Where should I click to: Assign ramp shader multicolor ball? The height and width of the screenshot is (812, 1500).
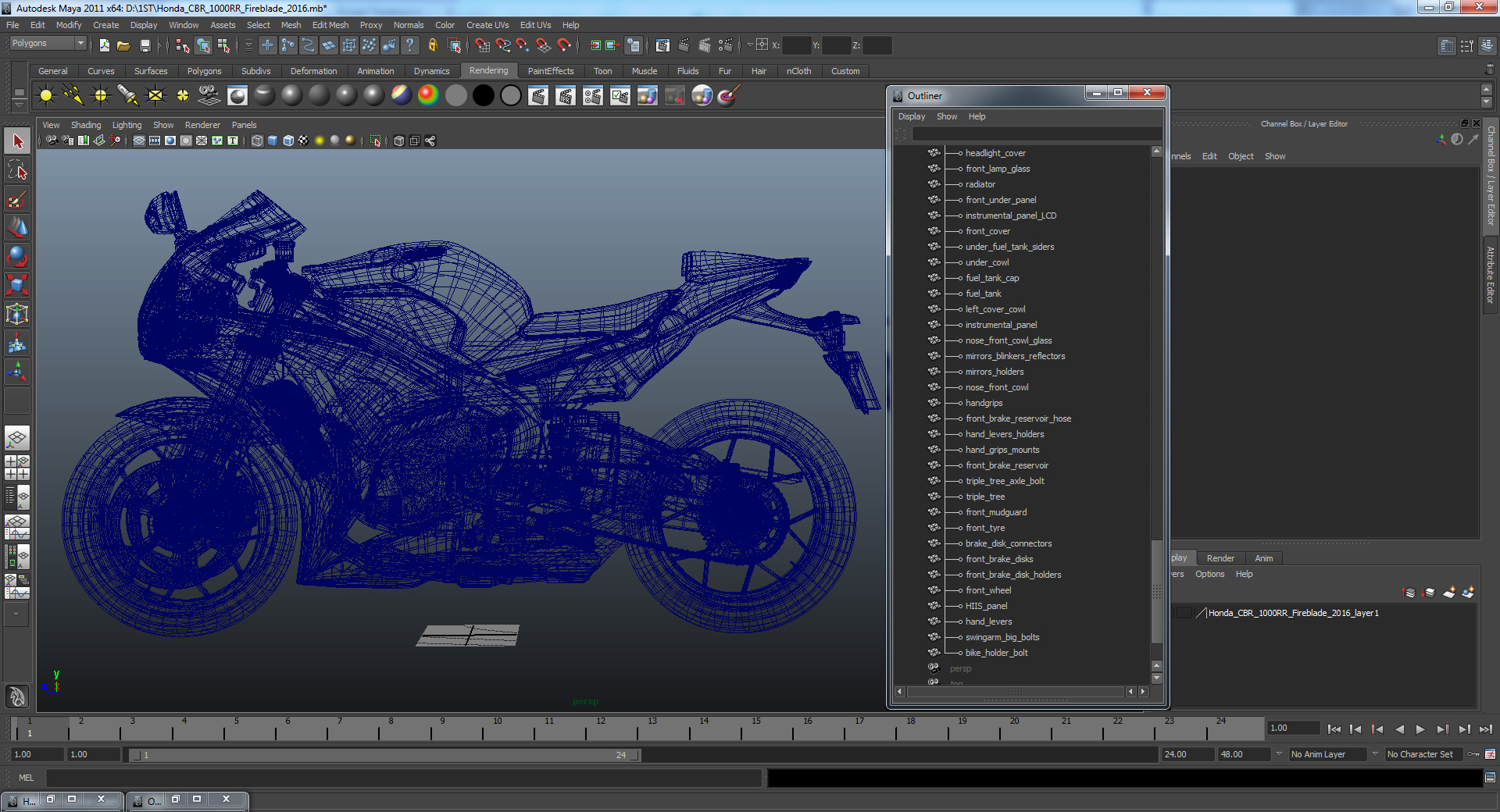click(x=428, y=96)
